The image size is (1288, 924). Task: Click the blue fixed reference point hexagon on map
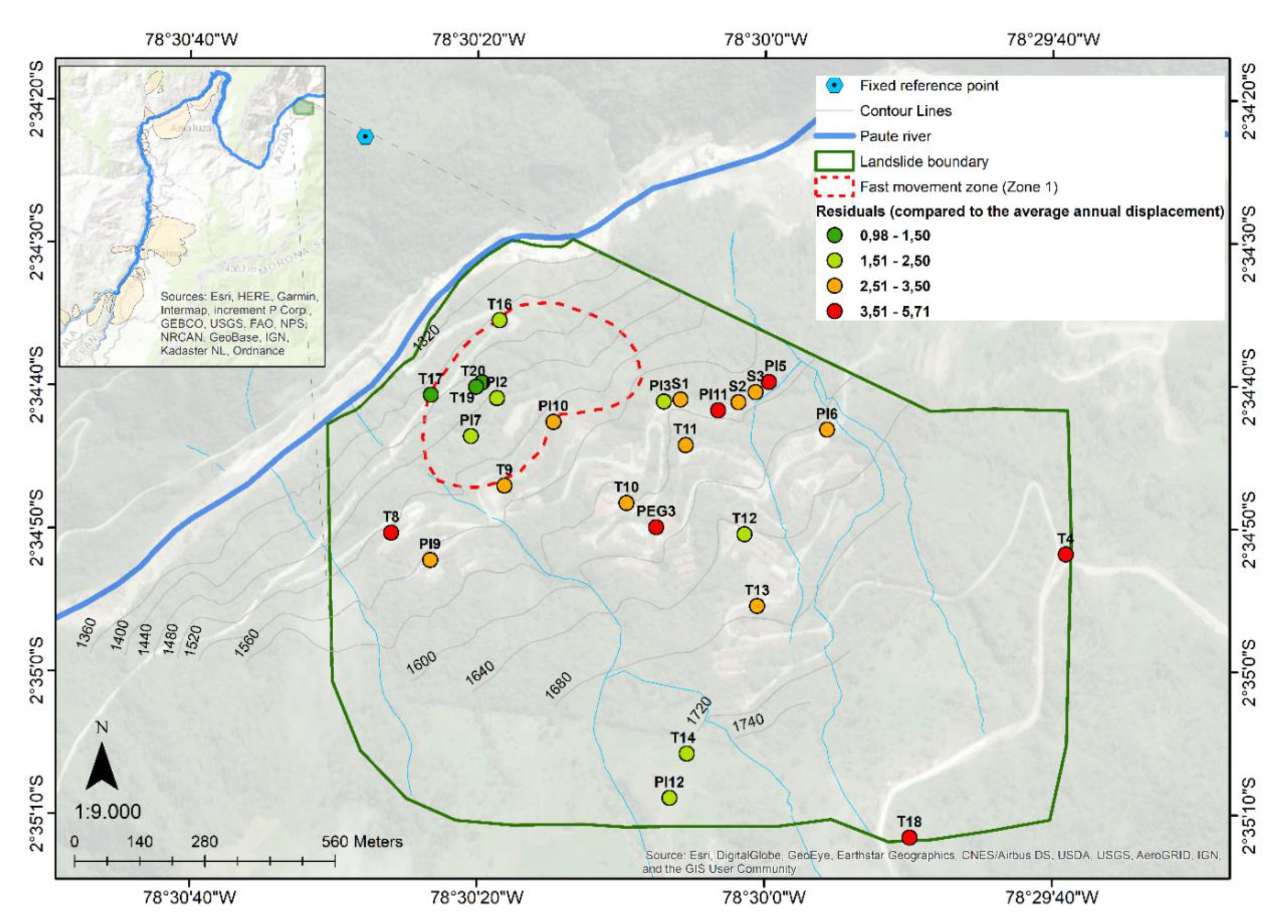pos(365,137)
